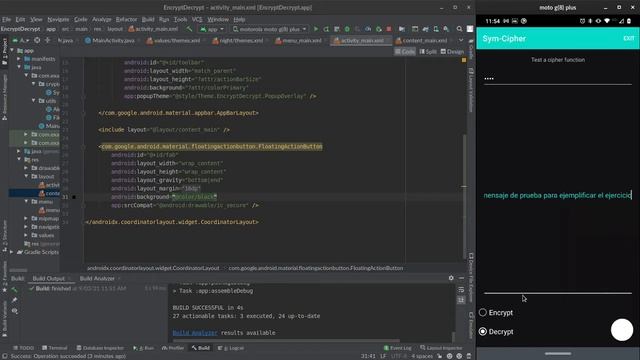Open the Logcat tool window

click(231, 348)
